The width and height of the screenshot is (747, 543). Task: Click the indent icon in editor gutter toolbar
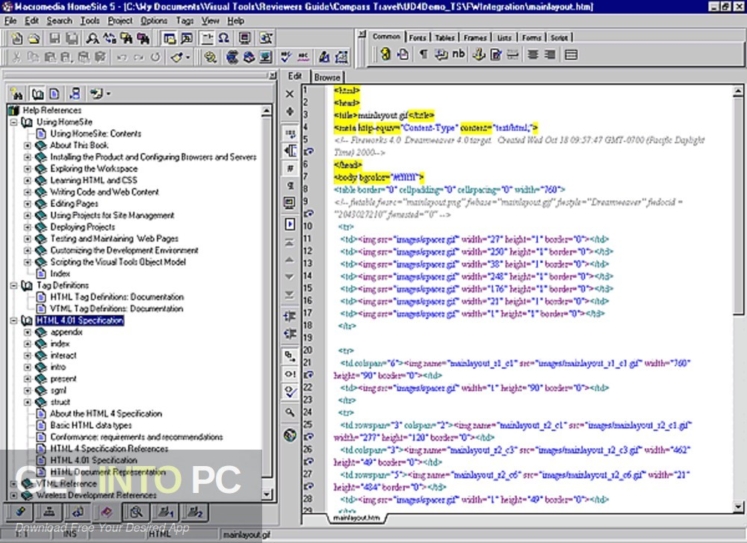coord(290,316)
